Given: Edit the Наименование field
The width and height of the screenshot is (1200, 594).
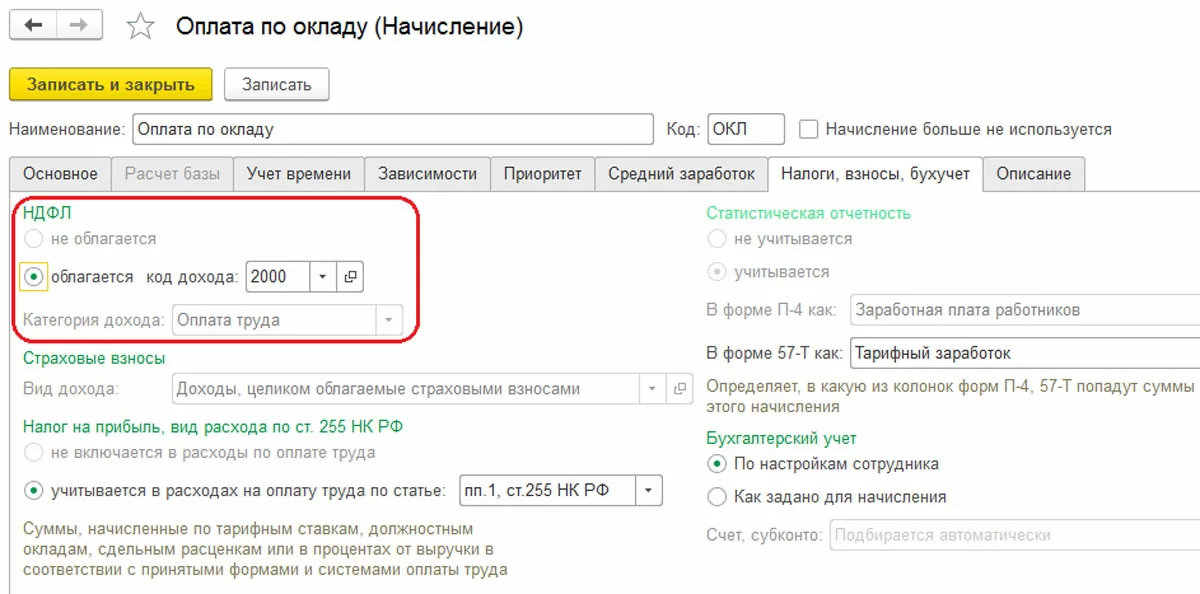Looking at the screenshot, I should pos(392,129).
